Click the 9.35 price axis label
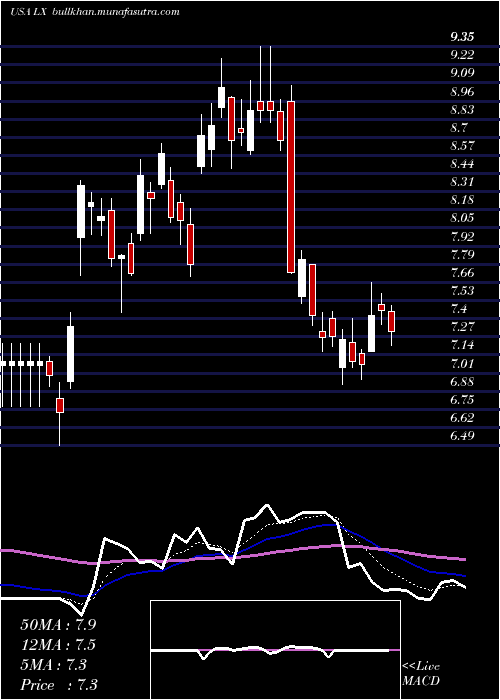Screen dimensions: 500x700 (x=462, y=37)
